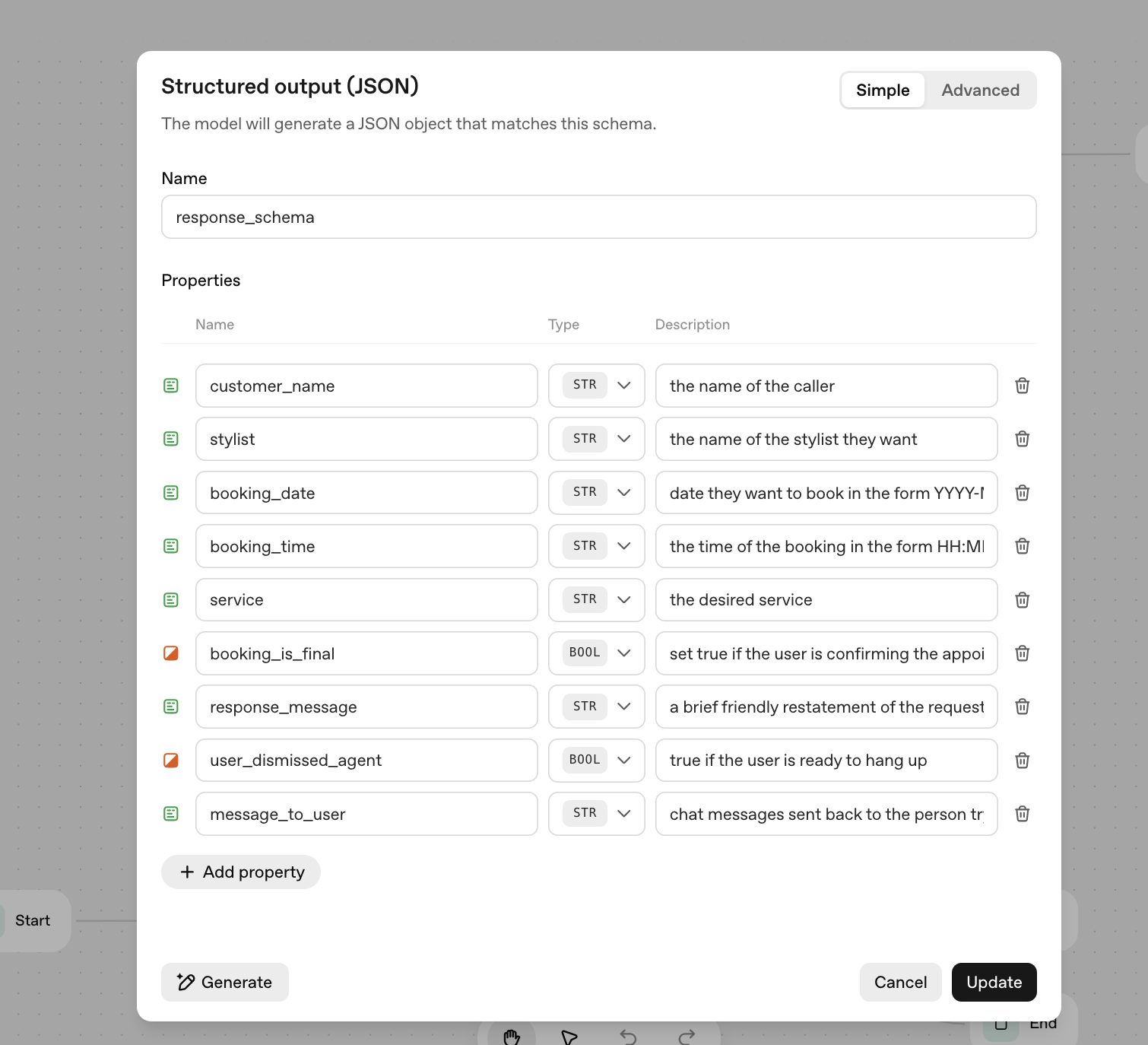Open type dropdown for booking_date
1148x1045 pixels.
[597, 493]
